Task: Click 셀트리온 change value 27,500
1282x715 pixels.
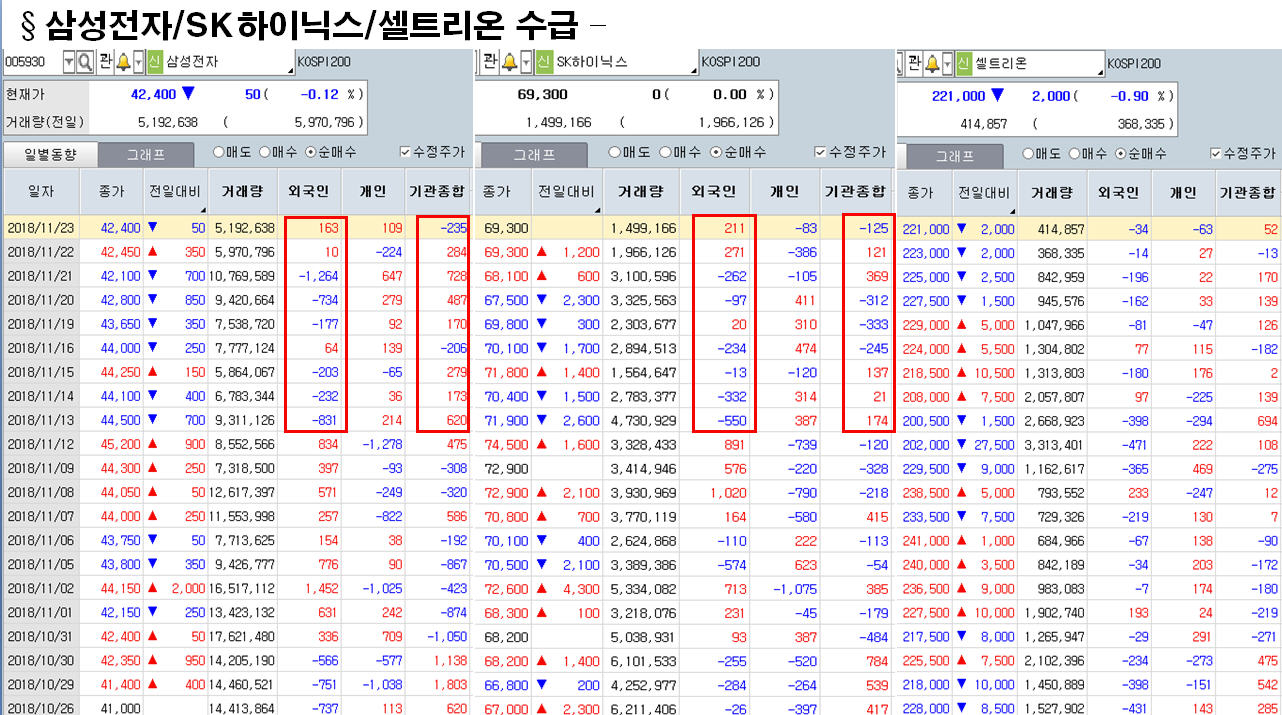Action: pos(996,444)
